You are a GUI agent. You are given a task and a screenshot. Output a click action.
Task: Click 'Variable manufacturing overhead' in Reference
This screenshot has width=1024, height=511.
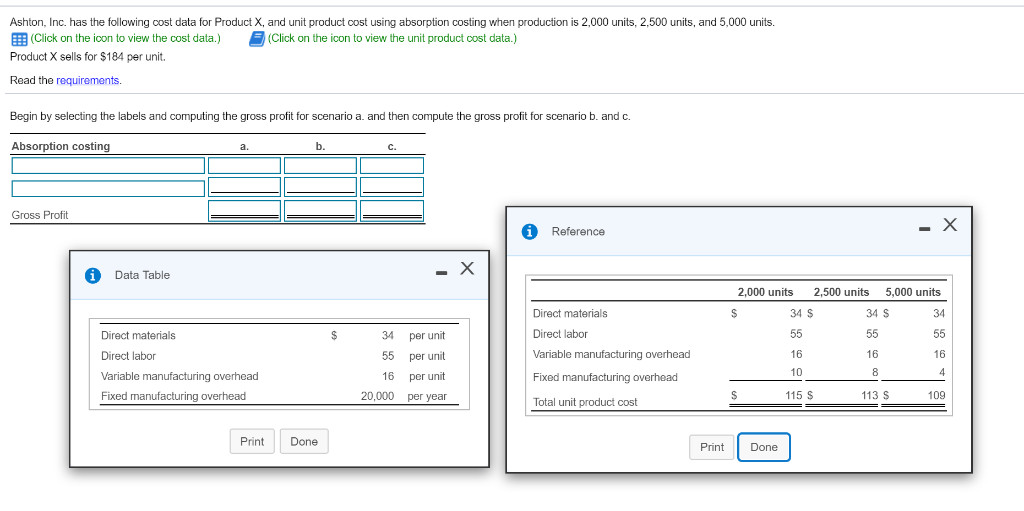pos(612,354)
